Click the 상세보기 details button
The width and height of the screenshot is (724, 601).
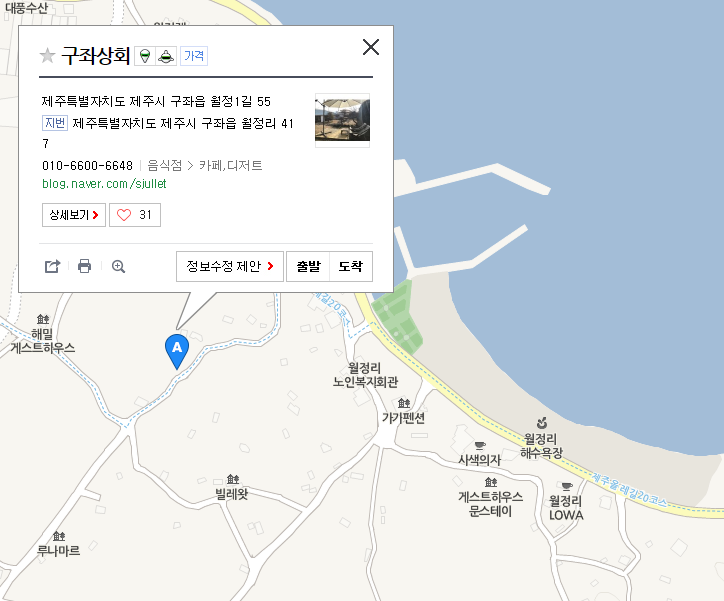(74, 215)
